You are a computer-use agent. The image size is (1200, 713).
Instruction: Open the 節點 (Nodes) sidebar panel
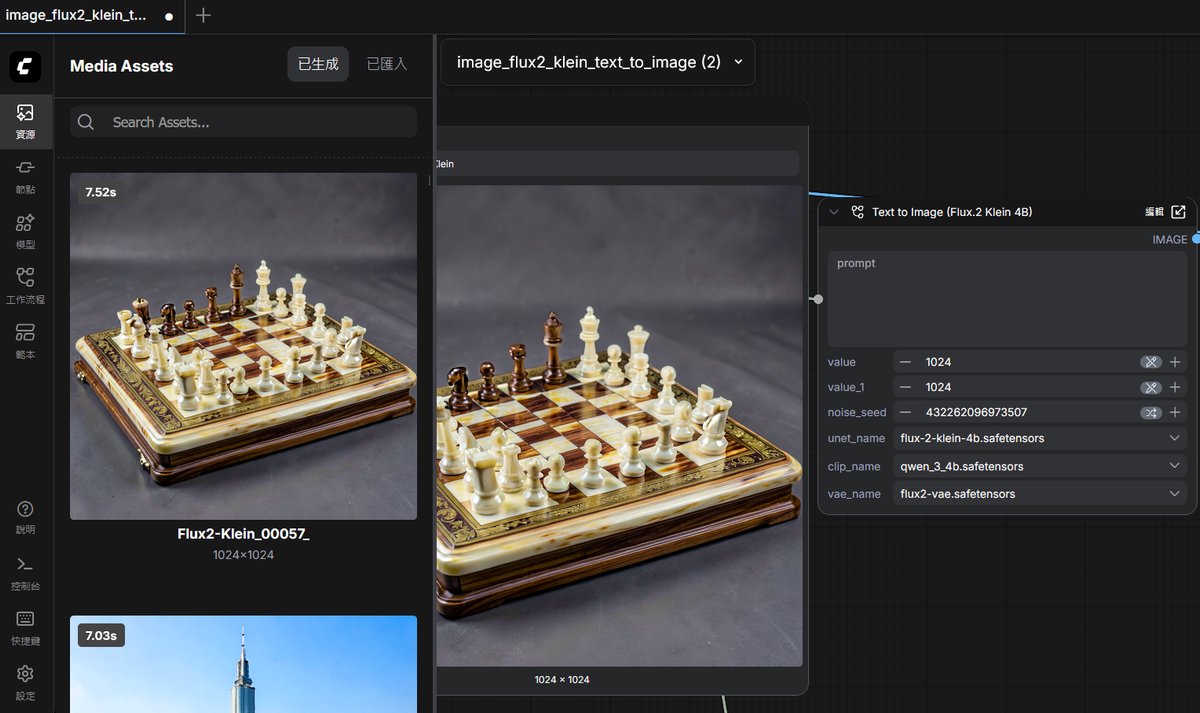(x=25, y=174)
